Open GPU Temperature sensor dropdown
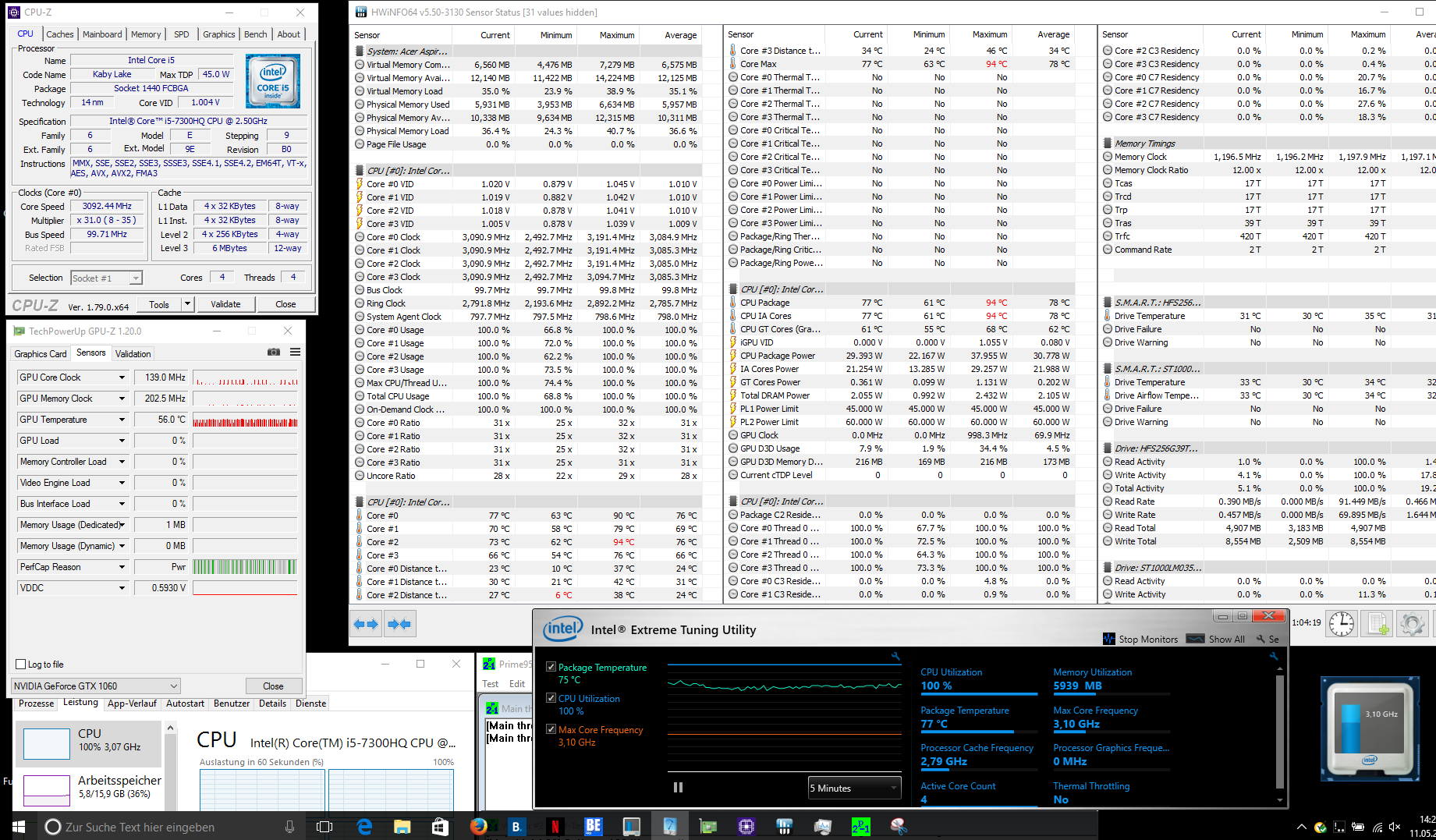Viewport: 1436px width, 840px height. click(x=122, y=420)
